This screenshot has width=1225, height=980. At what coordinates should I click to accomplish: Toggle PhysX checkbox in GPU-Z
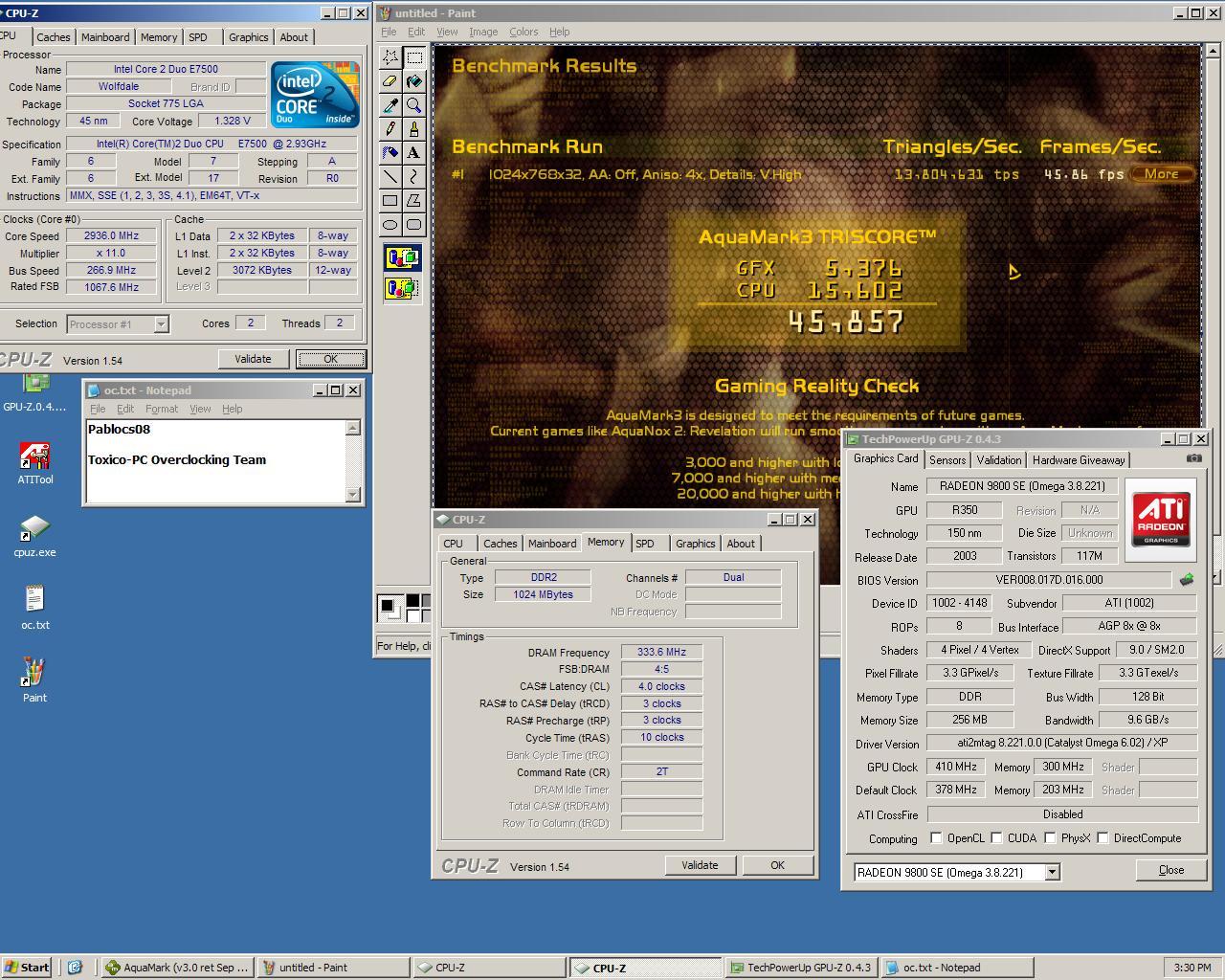[x=1050, y=838]
